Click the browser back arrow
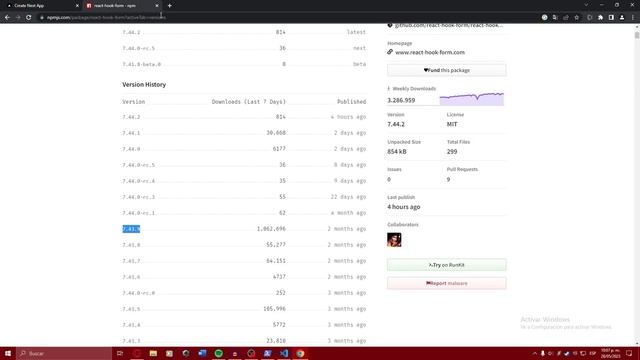This screenshot has width=640, height=360. click(x=7, y=18)
